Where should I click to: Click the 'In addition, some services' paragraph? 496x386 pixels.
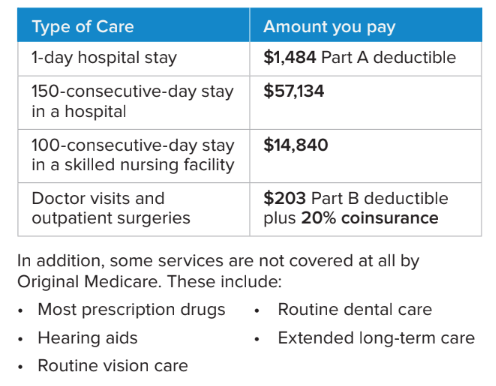click(x=218, y=271)
